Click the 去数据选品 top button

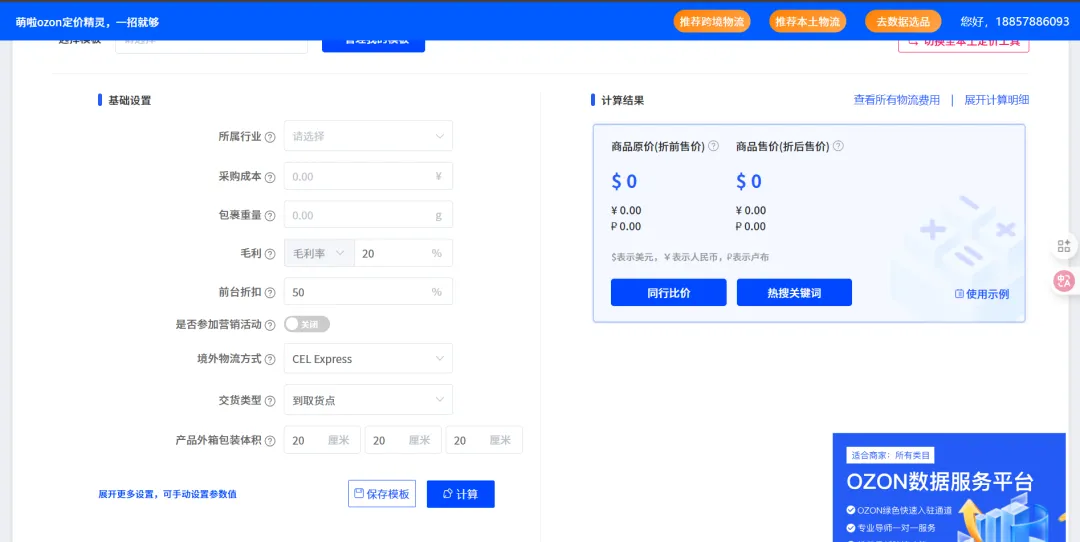click(x=903, y=21)
